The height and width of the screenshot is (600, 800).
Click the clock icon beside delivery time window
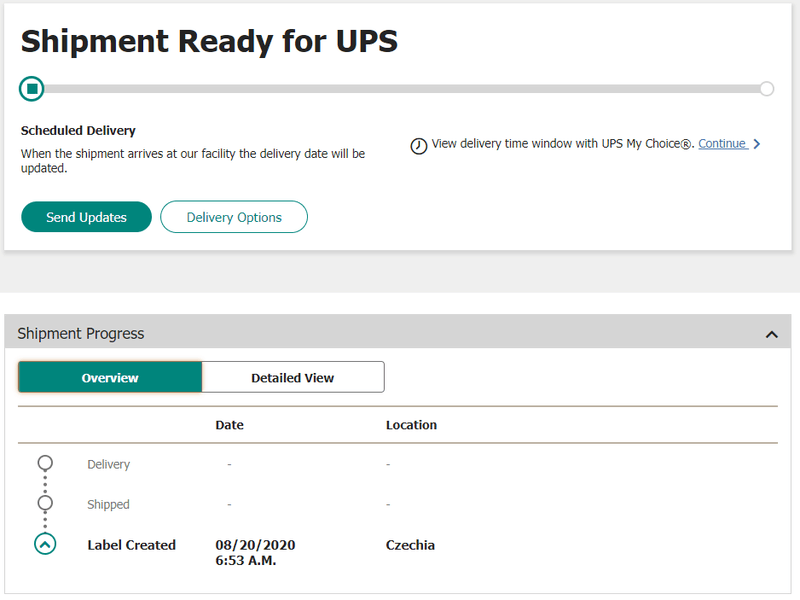(419, 146)
